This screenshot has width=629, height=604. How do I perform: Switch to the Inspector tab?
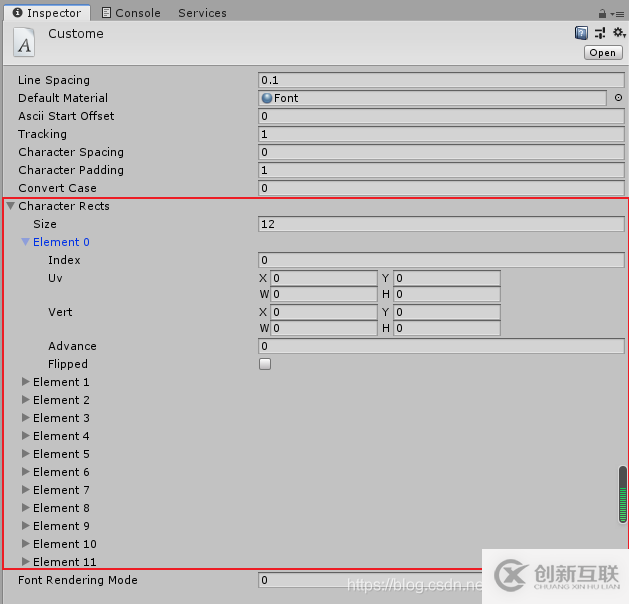pos(47,13)
